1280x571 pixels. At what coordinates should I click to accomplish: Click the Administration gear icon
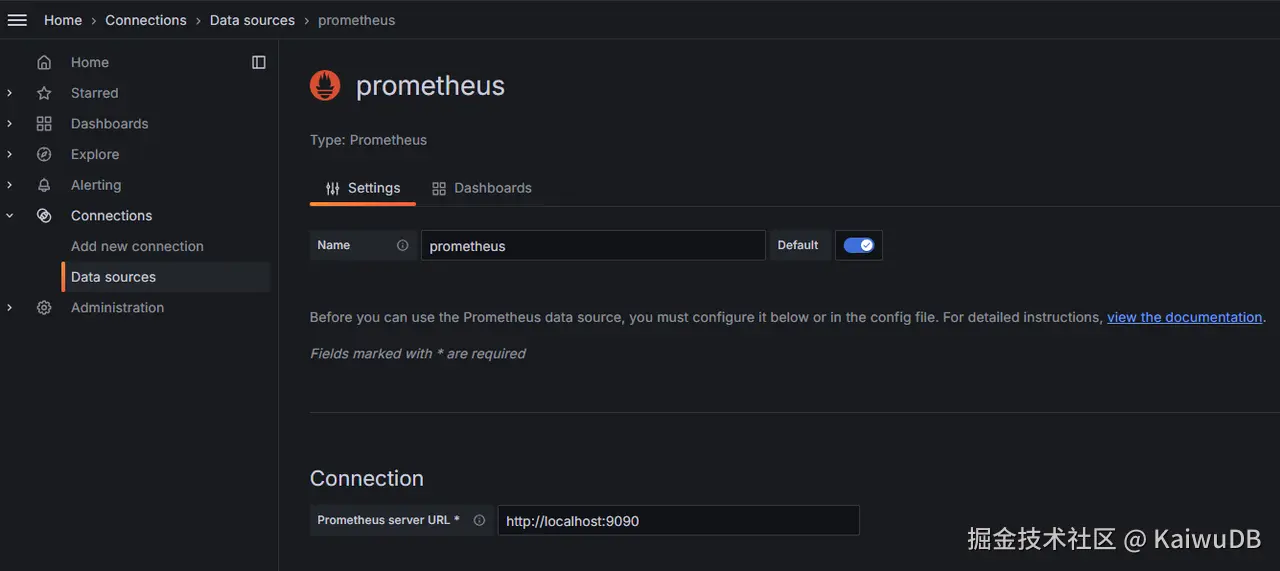click(x=44, y=308)
